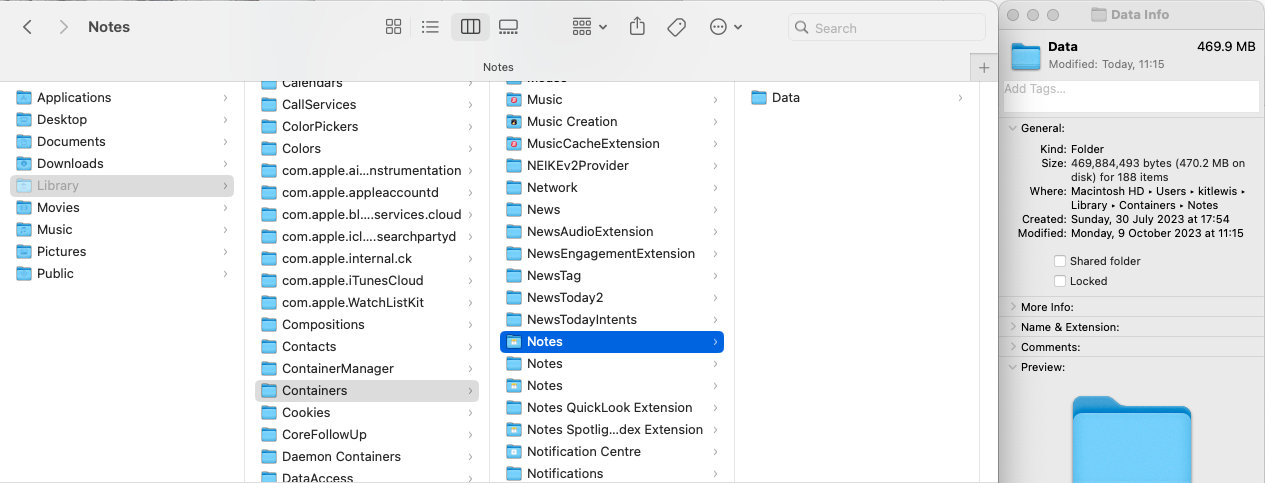Select the Documents folder
This screenshot has height=483, width=1265.
tap(123, 141)
